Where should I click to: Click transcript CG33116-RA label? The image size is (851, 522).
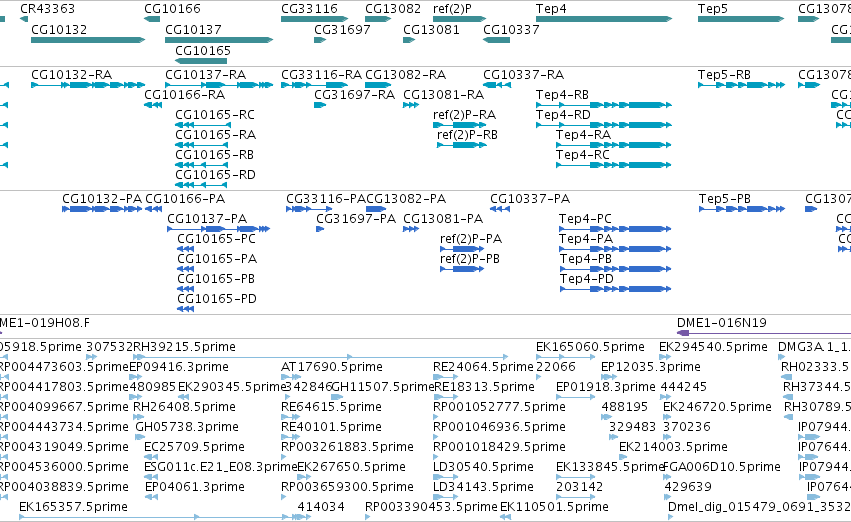321,74
